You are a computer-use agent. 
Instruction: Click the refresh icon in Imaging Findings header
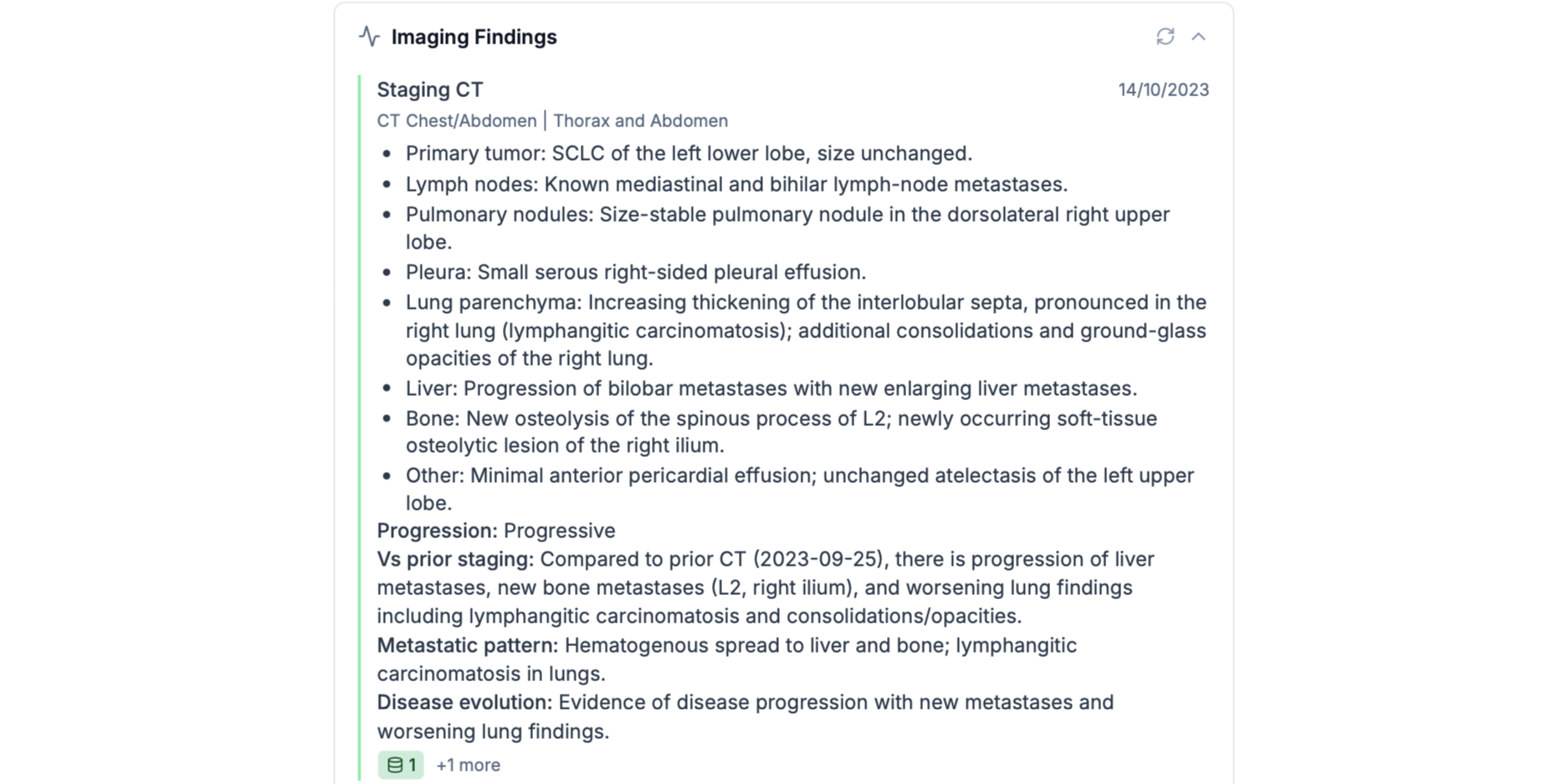pos(1165,37)
